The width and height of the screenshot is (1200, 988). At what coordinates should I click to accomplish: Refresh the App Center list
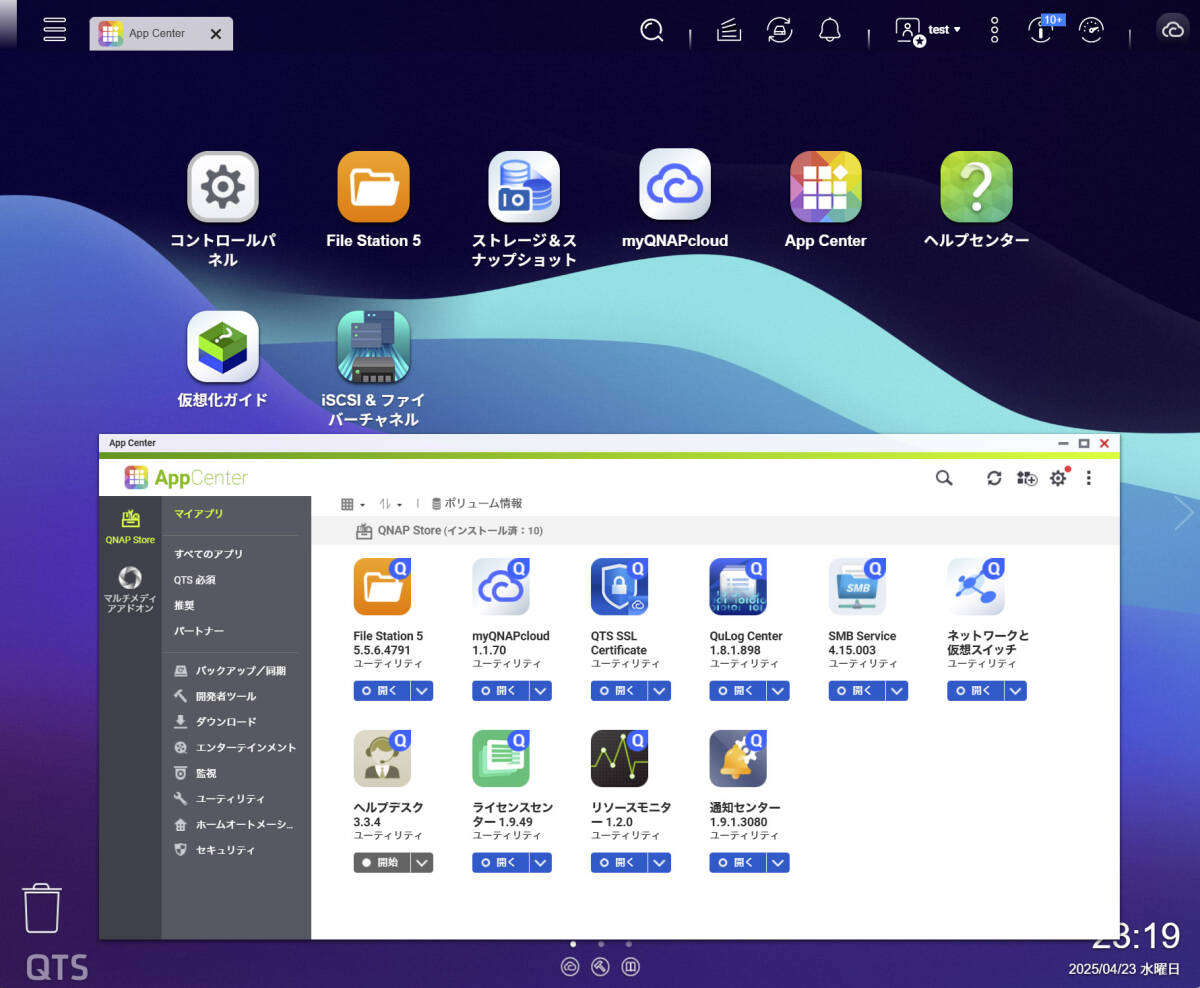[x=994, y=478]
